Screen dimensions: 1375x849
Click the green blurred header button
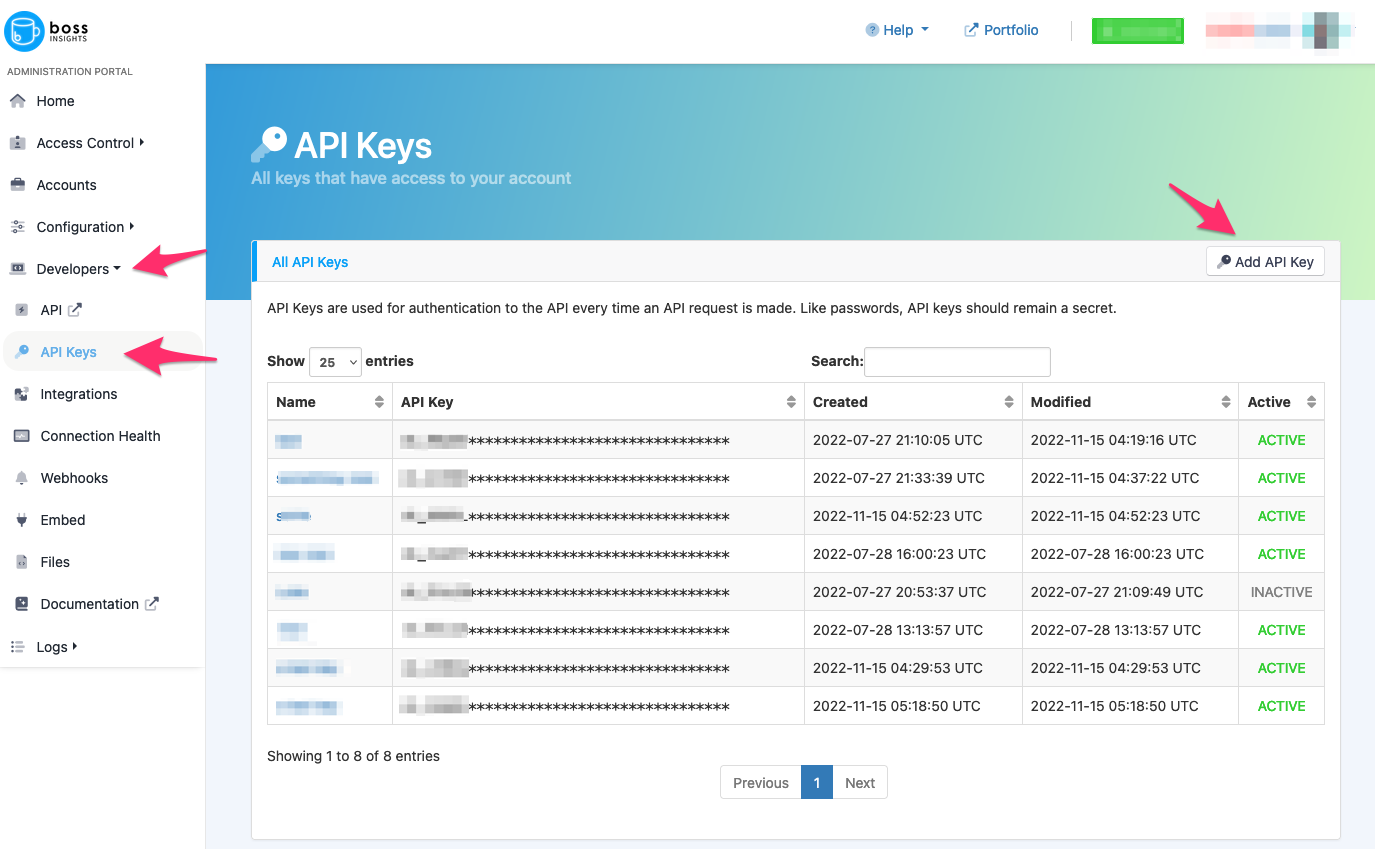(x=1138, y=31)
